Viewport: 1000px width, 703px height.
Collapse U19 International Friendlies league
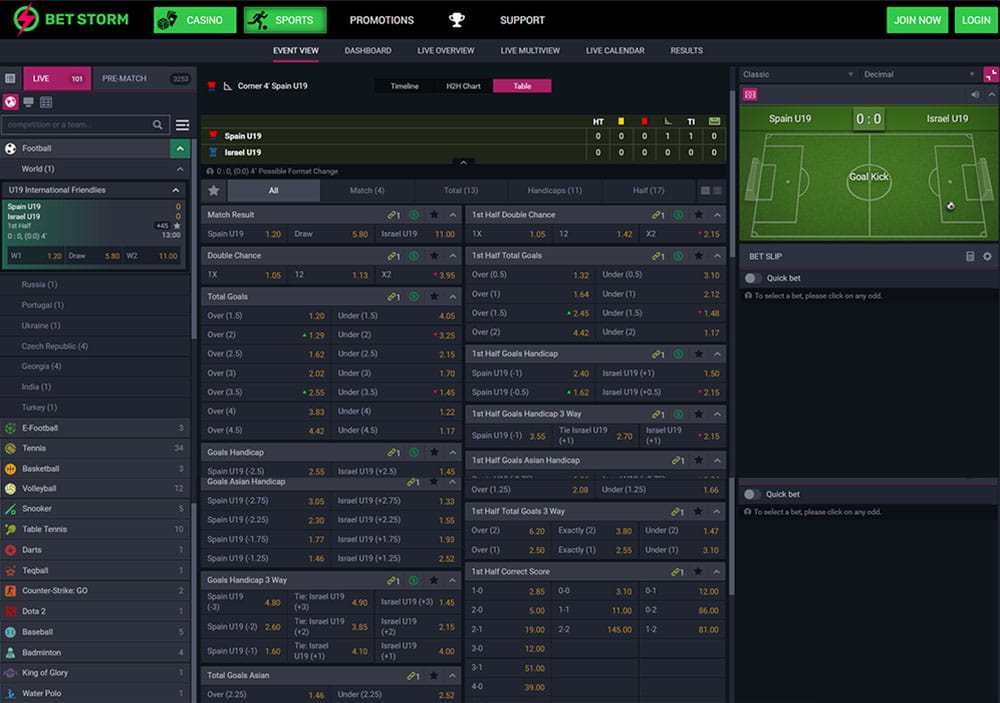point(175,190)
